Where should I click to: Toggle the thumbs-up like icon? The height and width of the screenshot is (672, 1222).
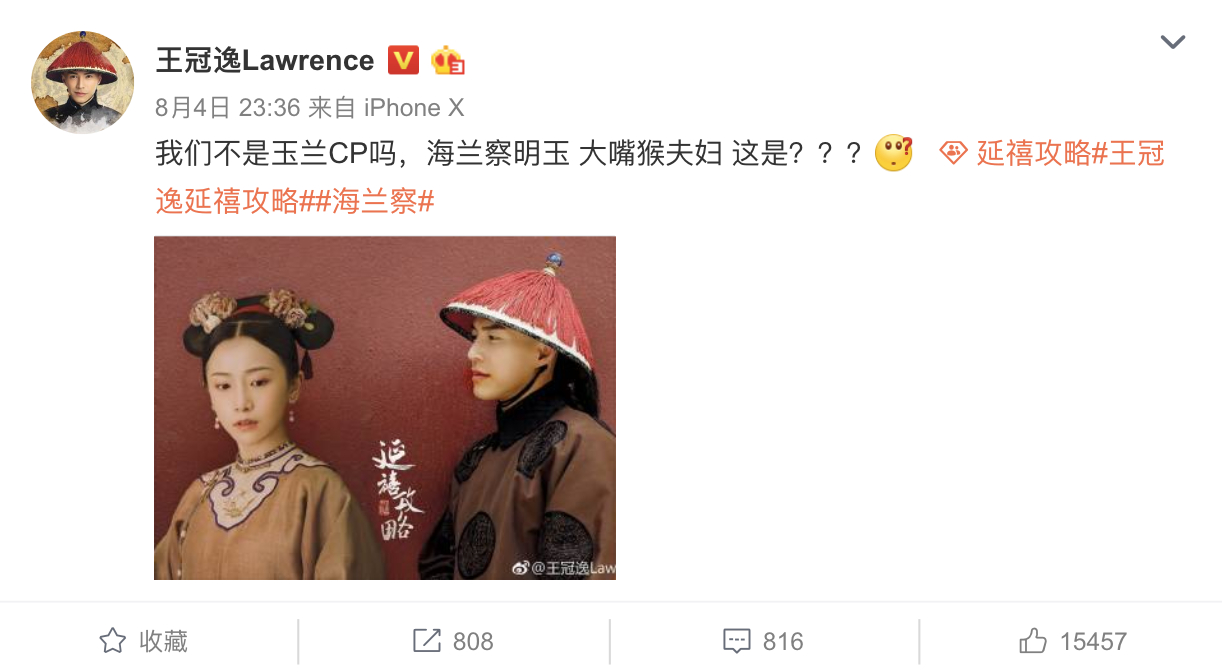point(1033,640)
